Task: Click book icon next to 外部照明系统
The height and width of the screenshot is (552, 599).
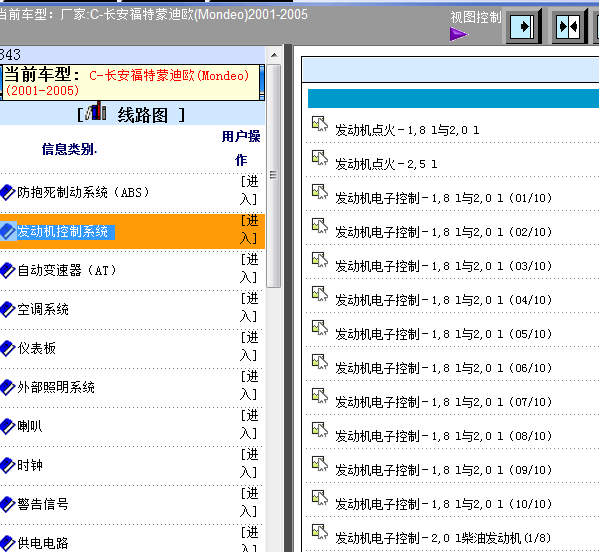Action: pyautogui.click(x=7, y=387)
